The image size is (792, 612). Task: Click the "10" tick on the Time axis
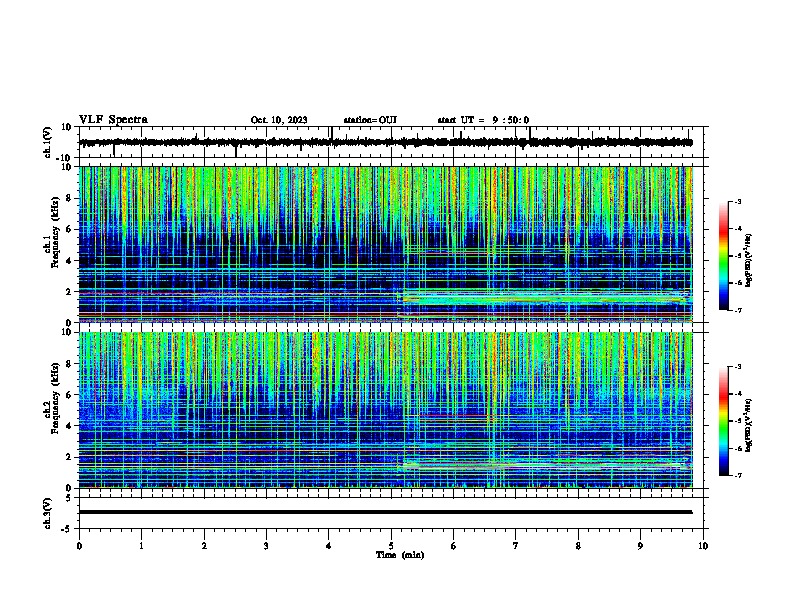(x=703, y=546)
